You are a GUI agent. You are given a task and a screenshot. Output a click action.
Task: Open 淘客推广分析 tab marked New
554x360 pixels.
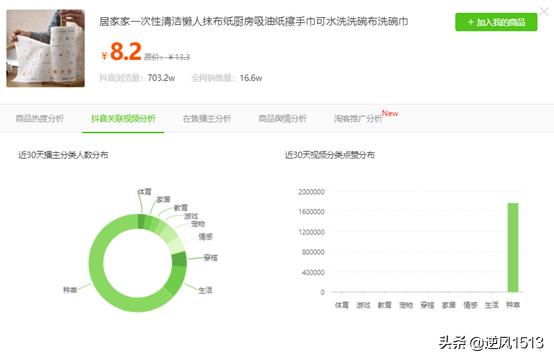point(358,118)
